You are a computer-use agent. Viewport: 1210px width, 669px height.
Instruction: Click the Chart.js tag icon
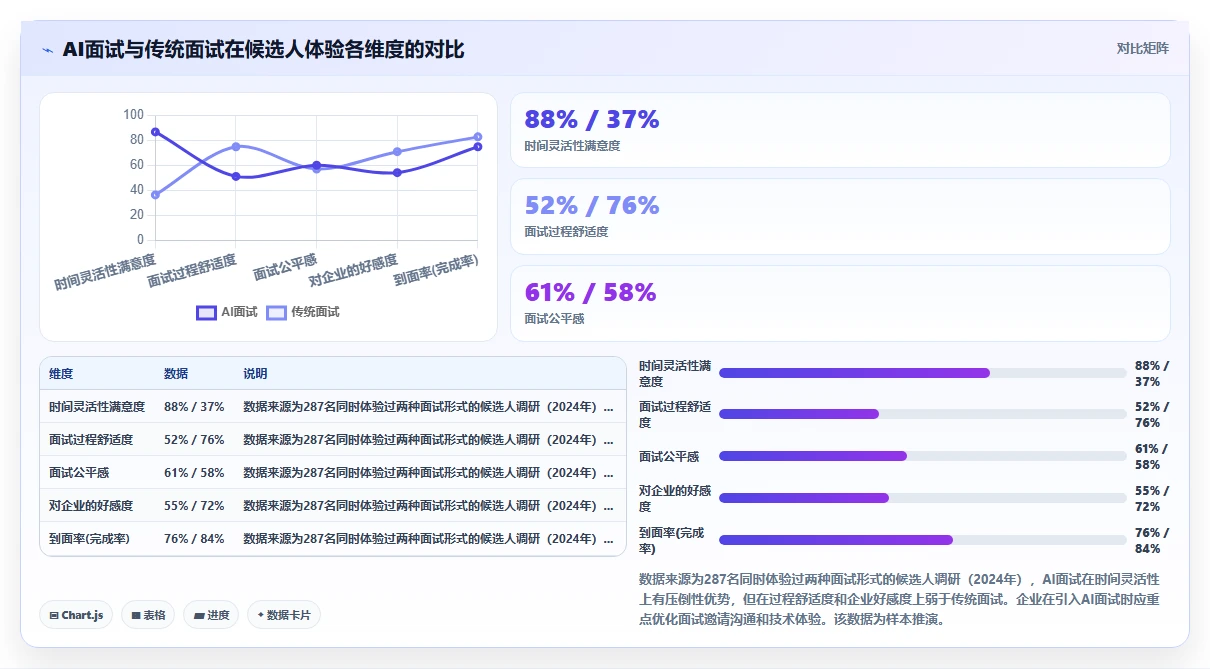click(x=53, y=615)
